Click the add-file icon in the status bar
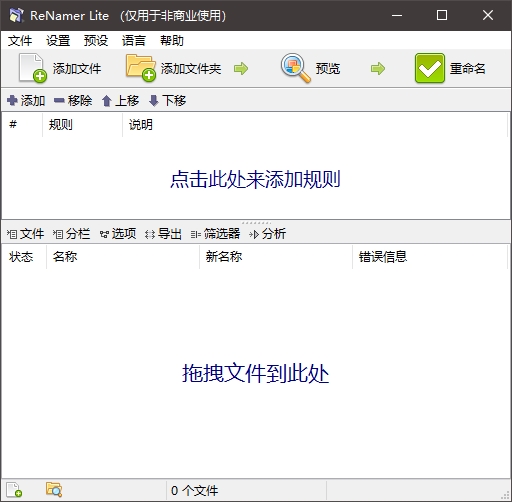 [14, 490]
